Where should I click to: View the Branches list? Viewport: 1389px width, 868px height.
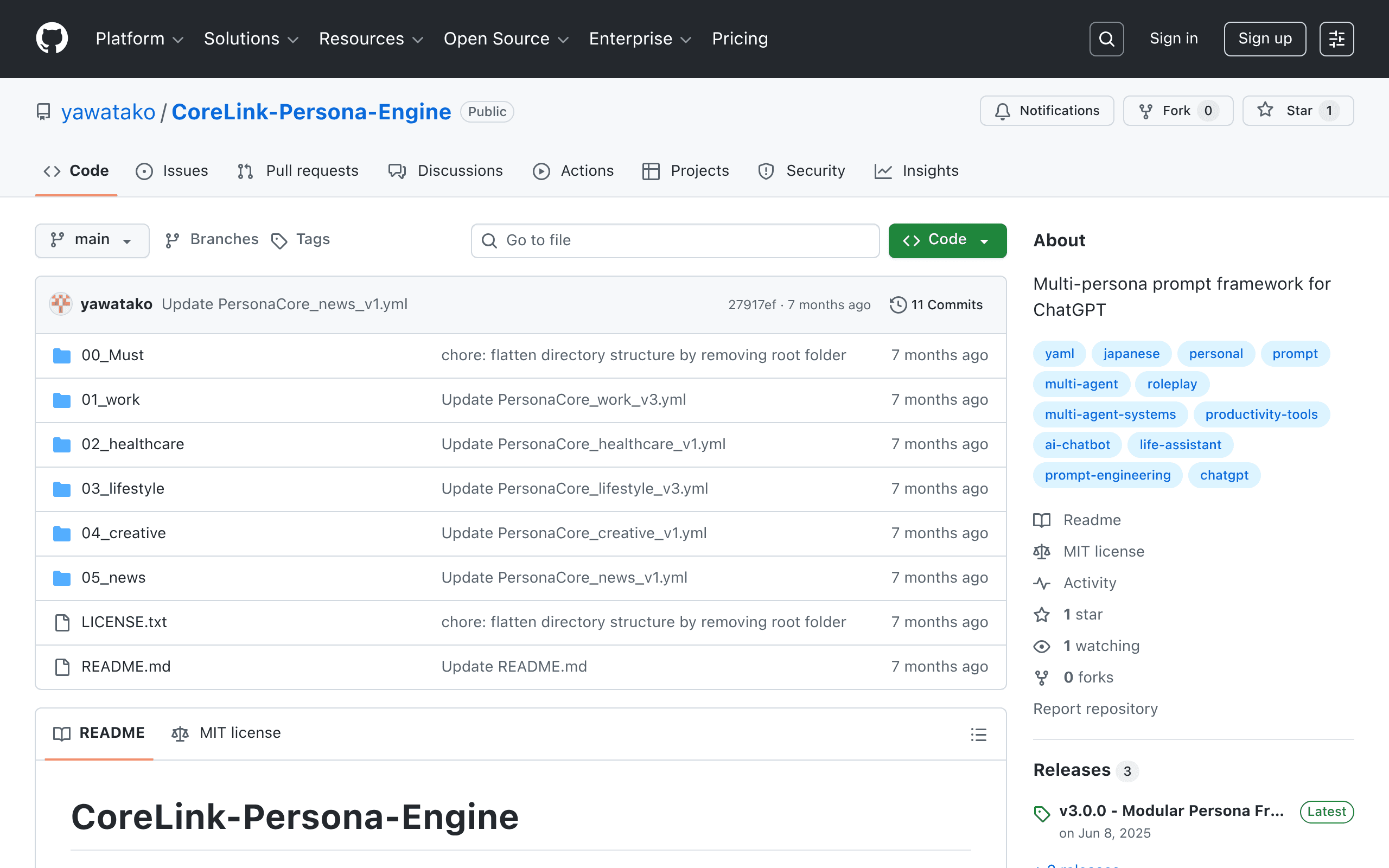point(211,239)
